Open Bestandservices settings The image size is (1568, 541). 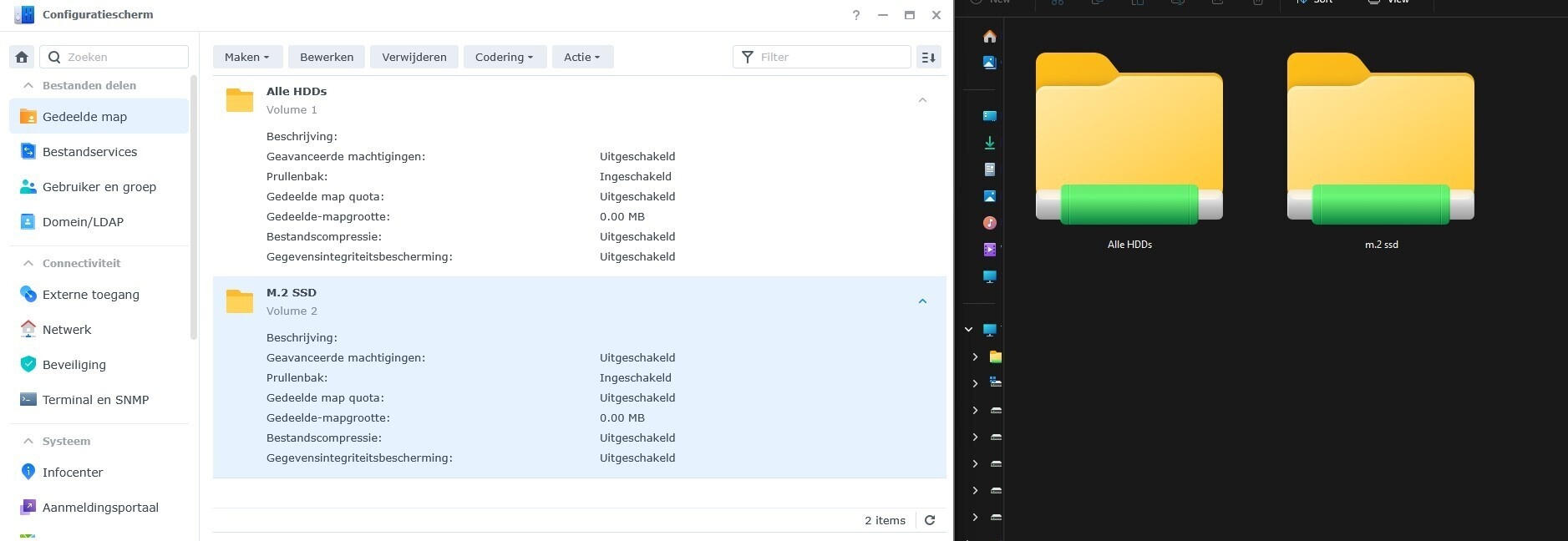click(99, 152)
